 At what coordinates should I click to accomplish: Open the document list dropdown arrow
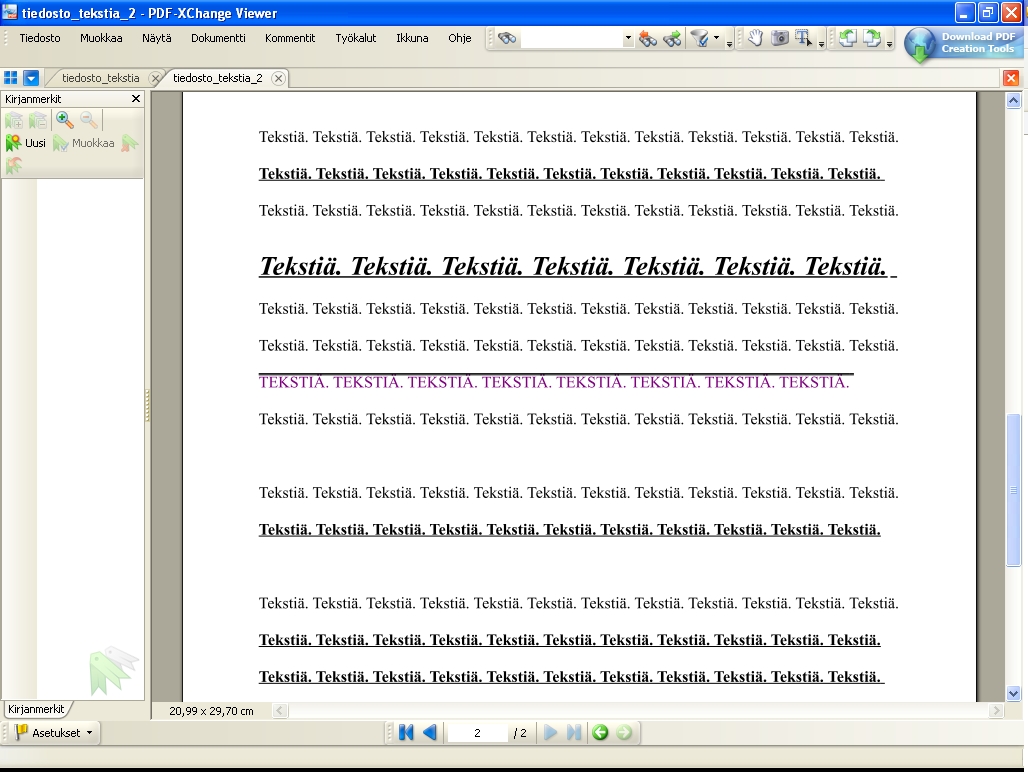tap(31, 78)
